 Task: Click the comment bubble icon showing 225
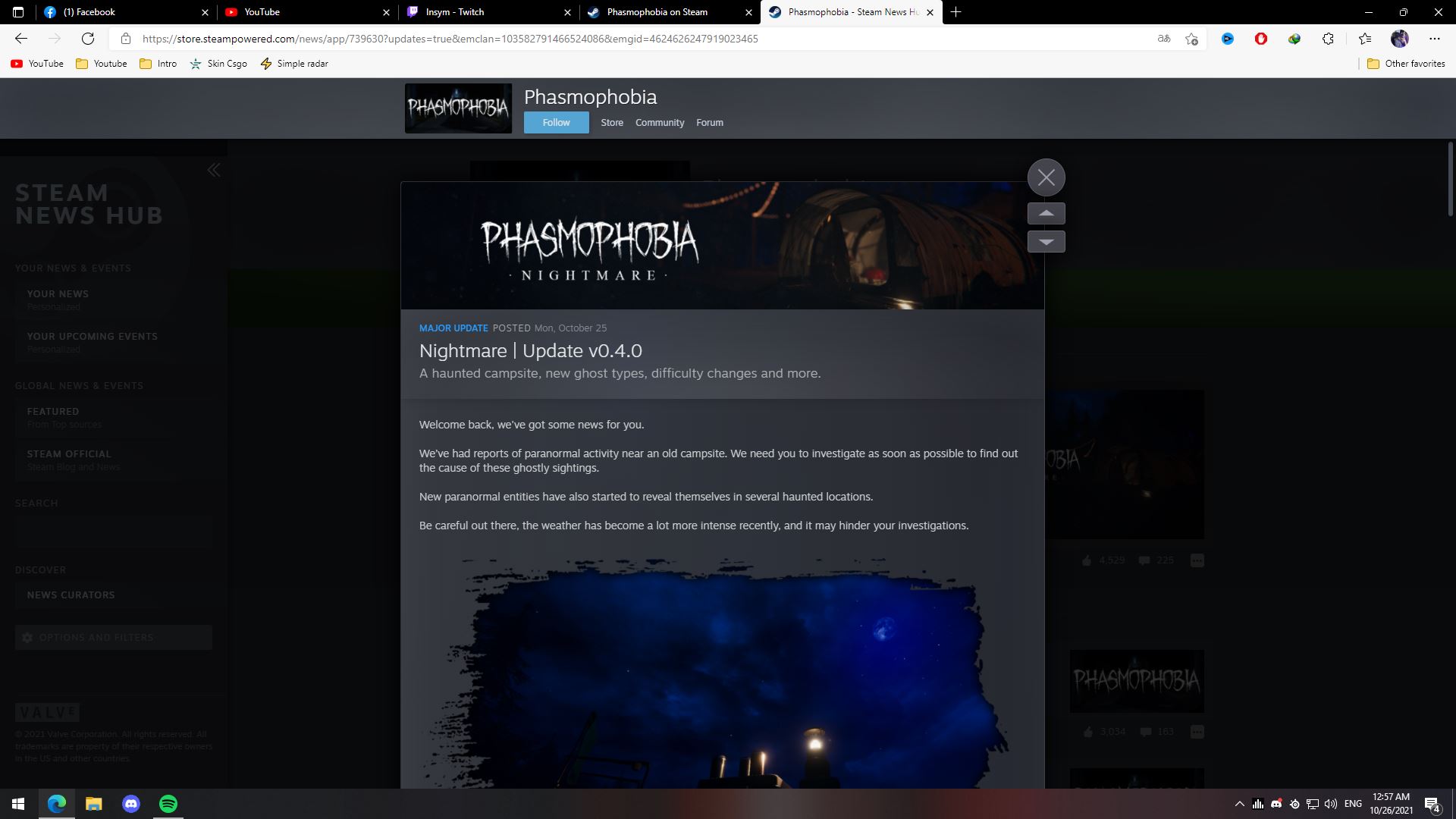point(1145,560)
